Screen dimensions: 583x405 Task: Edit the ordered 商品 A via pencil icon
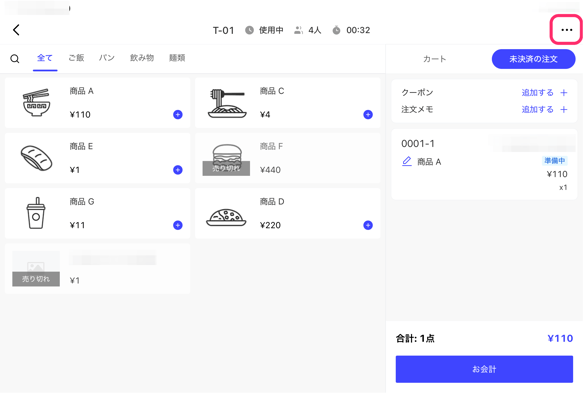(407, 161)
